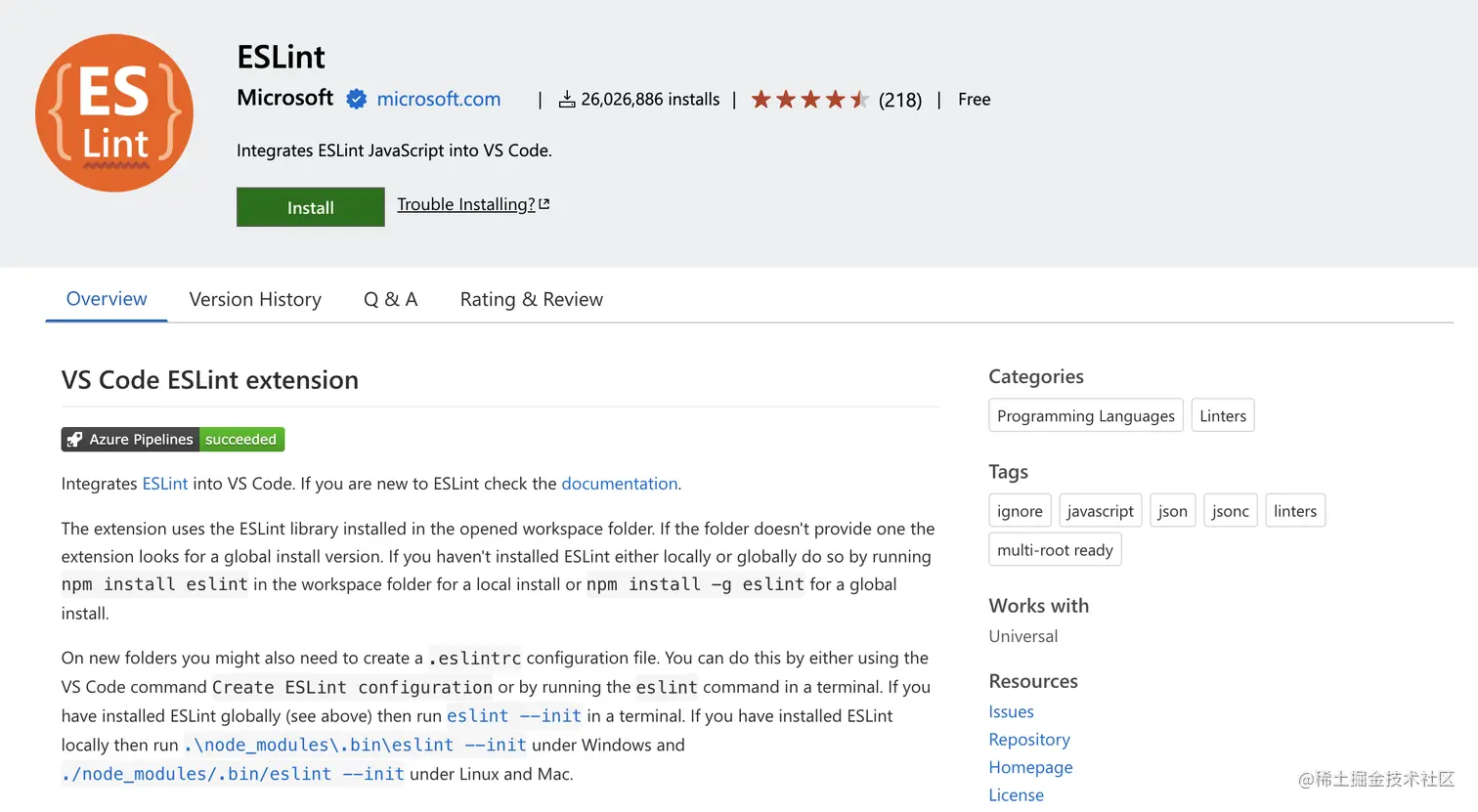Click the Azure Pipelines succeeded badge
1478x812 pixels.
[173, 440]
